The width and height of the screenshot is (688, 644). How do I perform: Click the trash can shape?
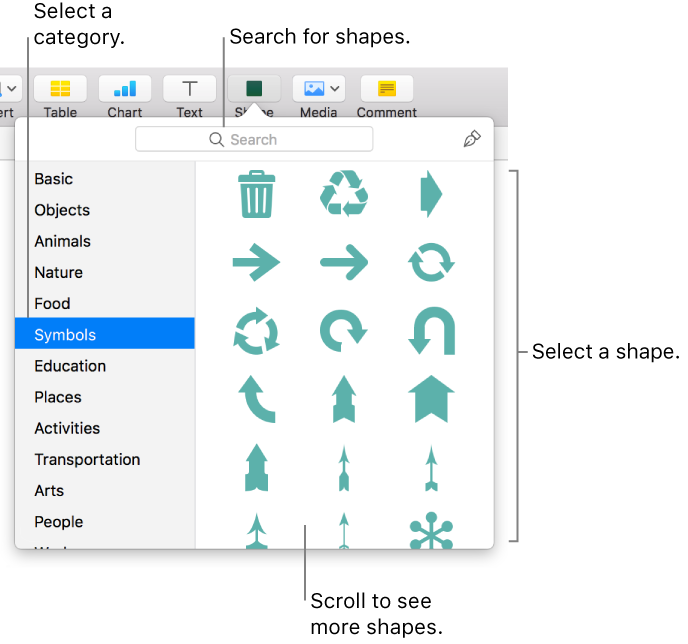tap(256, 194)
